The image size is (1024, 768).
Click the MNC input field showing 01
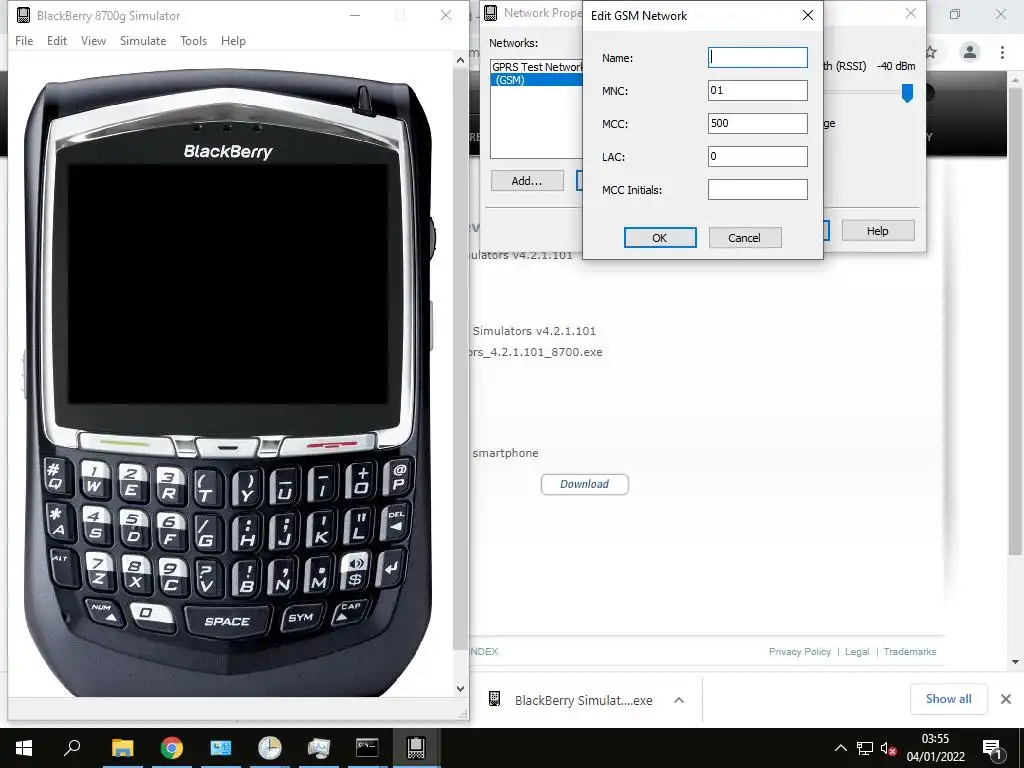(758, 90)
